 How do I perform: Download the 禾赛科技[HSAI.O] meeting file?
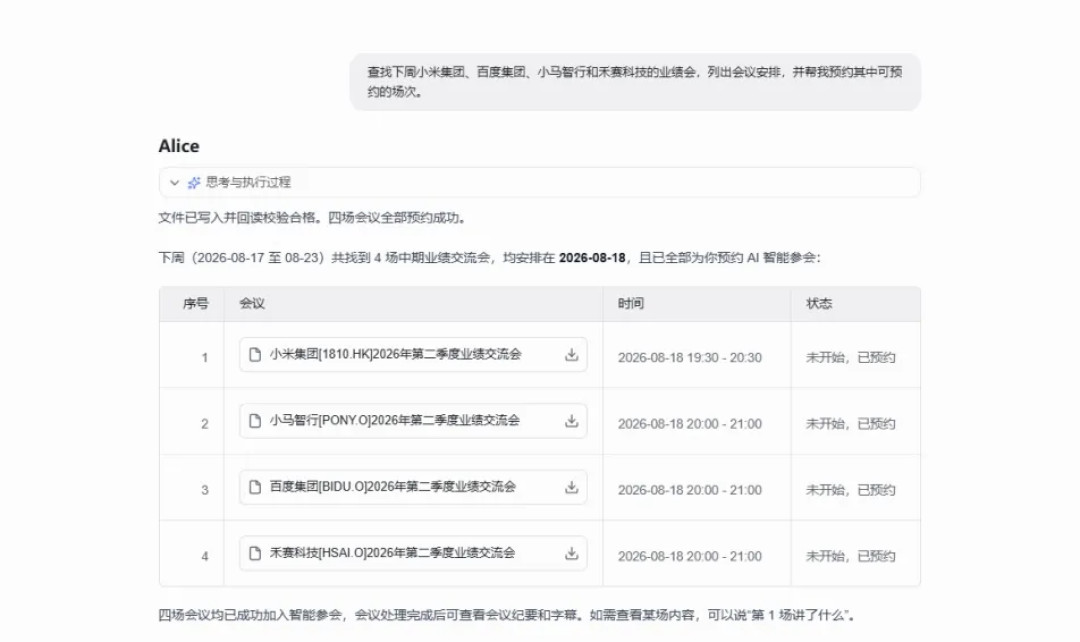(571, 553)
